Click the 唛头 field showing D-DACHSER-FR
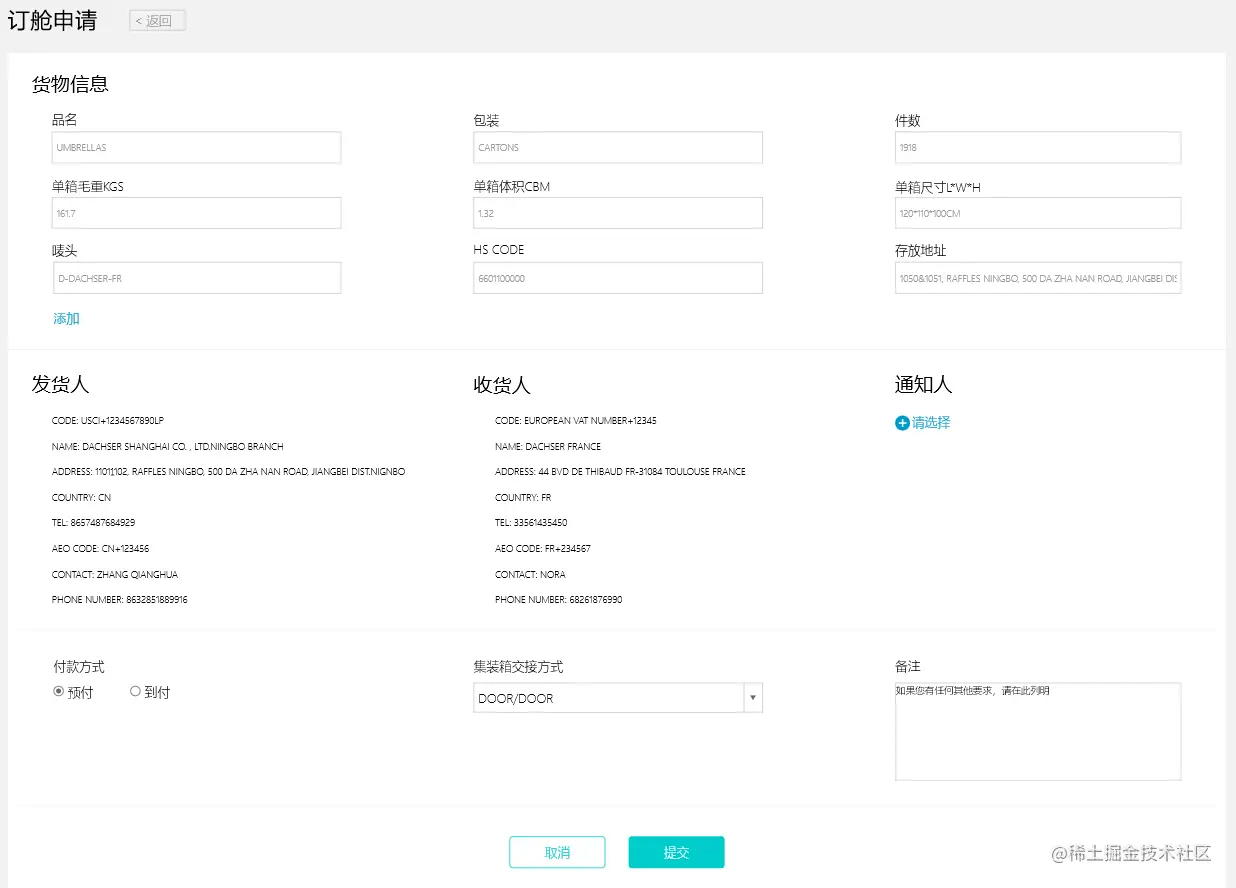 click(x=197, y=278)
